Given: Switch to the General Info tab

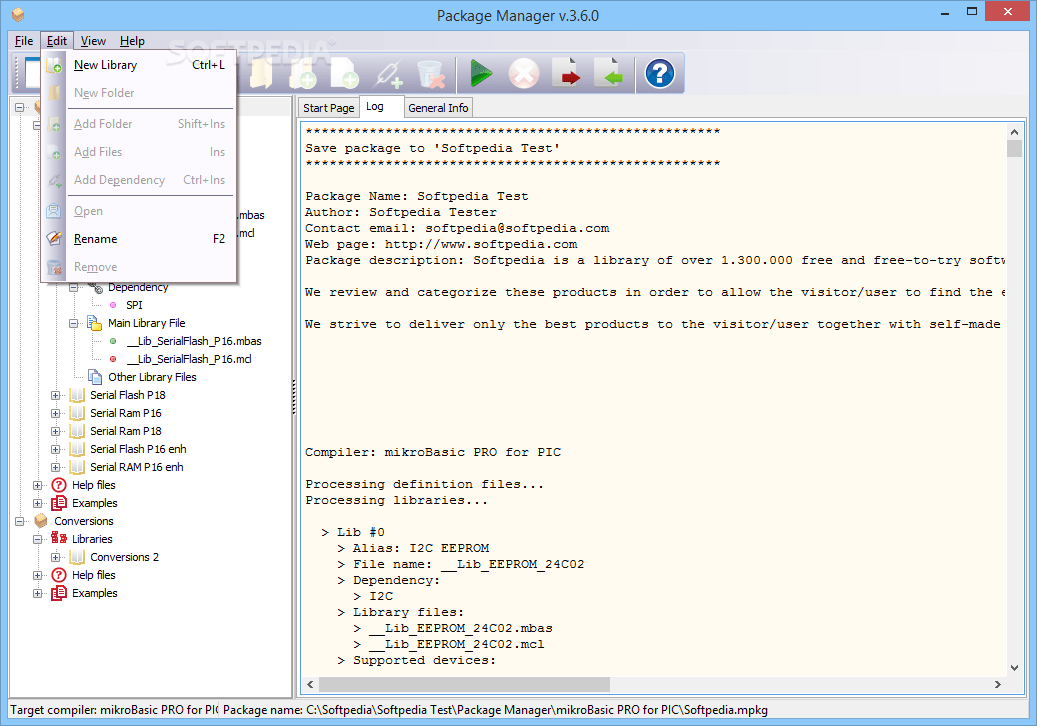Looking at the screenshot, I should 438,108.
